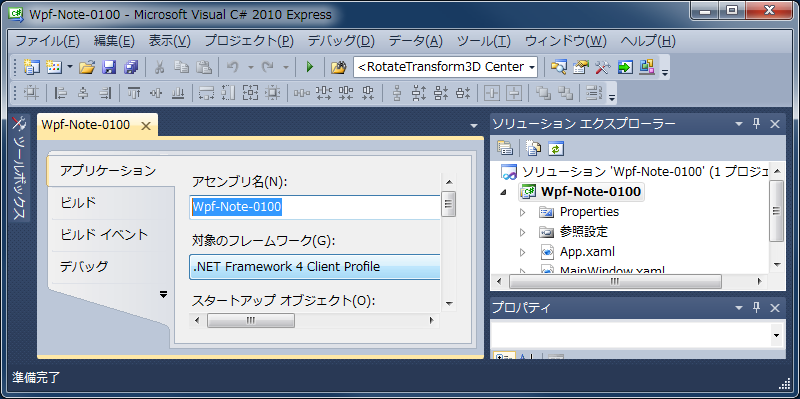800x399 pixels.
Task: Click the Align Lefts layout icon
Action: pos(61,93)
